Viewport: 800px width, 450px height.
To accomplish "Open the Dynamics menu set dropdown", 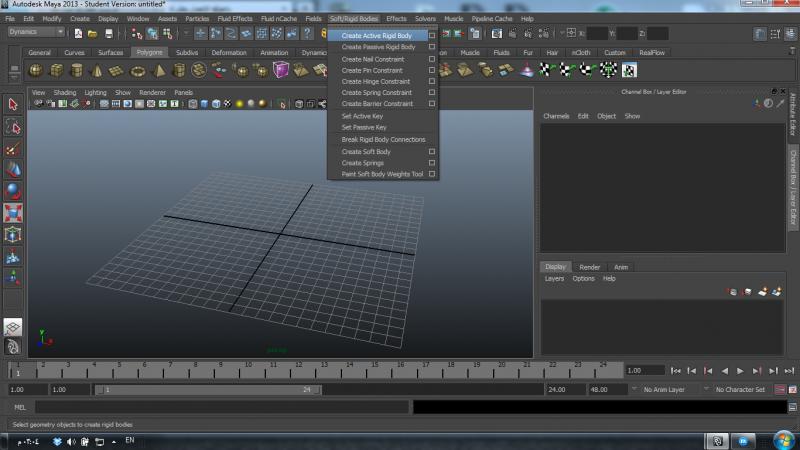I will tap(36, 32).
